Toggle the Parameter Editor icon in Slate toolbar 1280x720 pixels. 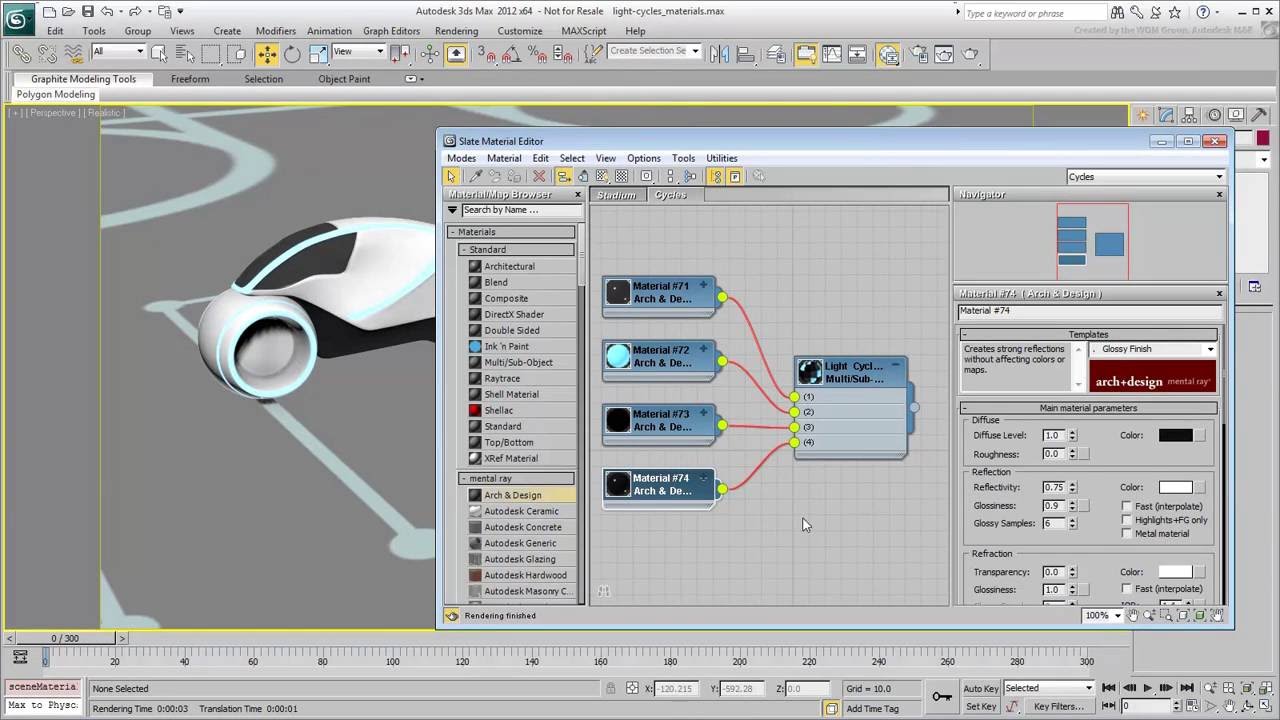pyautogui.click(x=735, y=176)
